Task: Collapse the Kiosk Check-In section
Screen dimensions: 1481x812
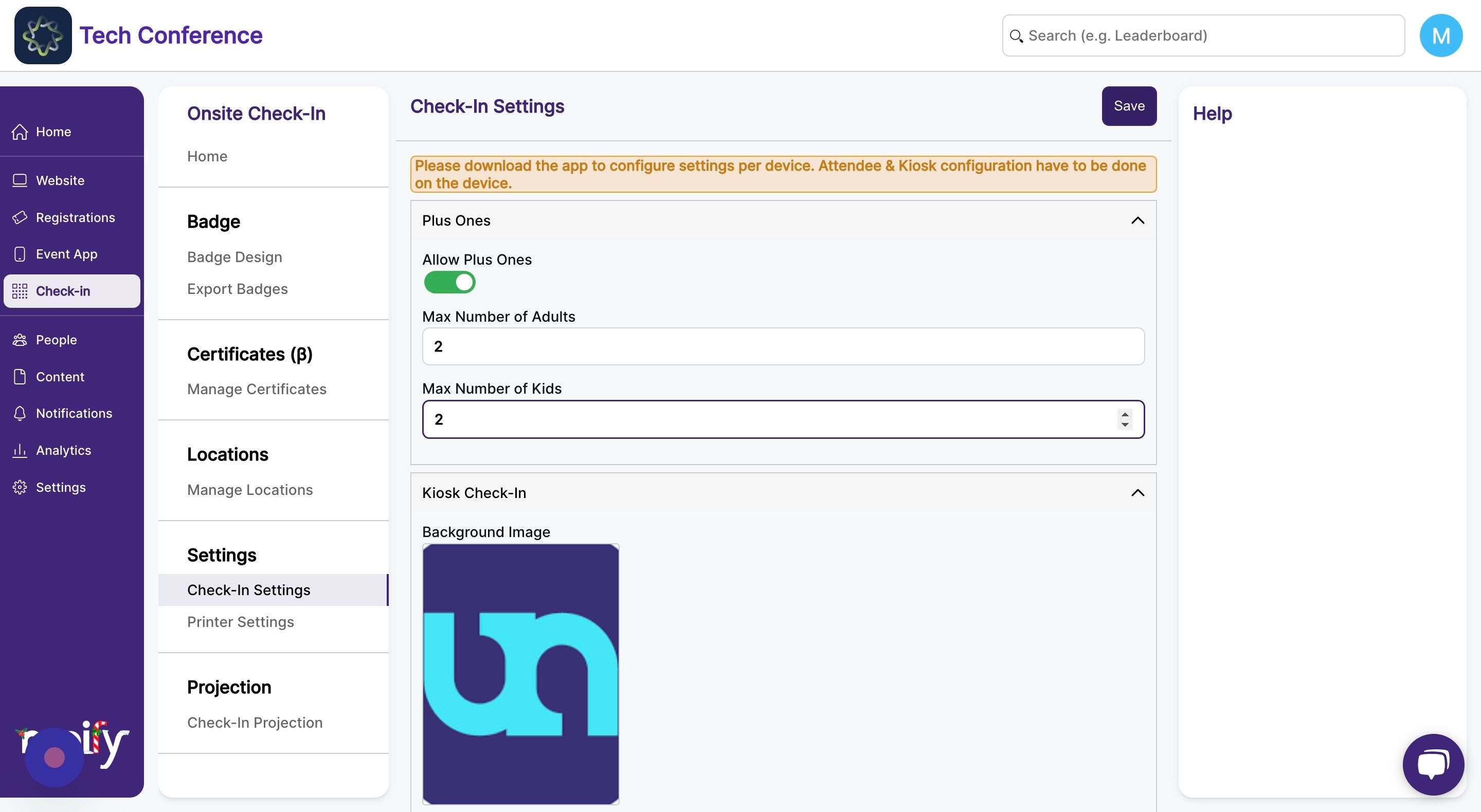Action: (x=1137, y=493)
